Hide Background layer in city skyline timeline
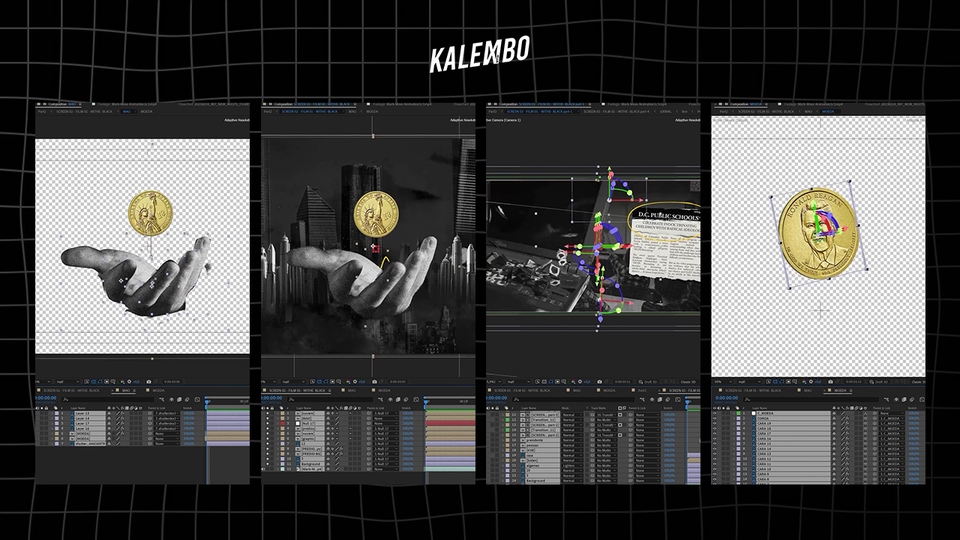 268,464
